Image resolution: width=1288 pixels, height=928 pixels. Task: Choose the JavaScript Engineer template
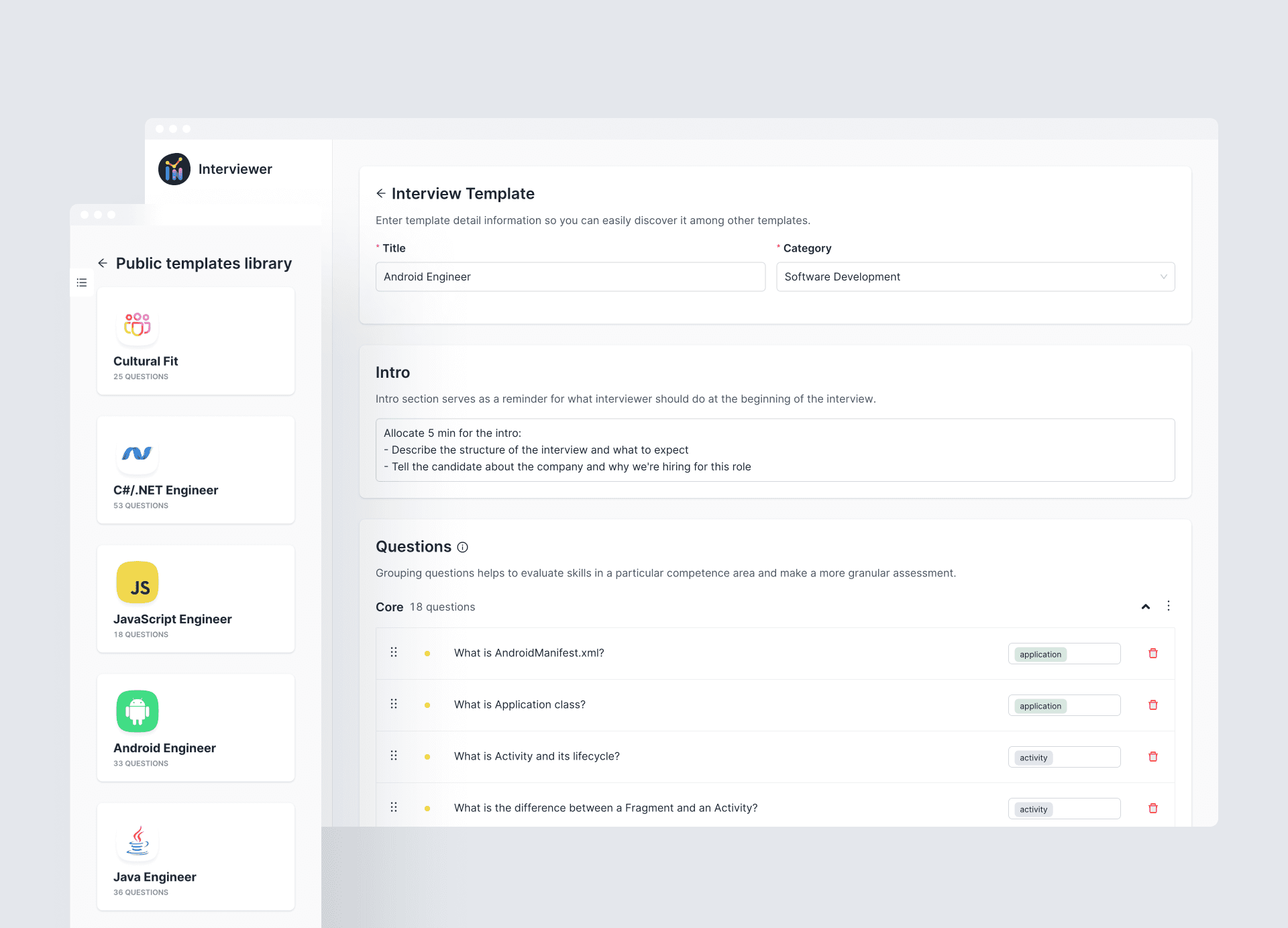coord(195,599)
